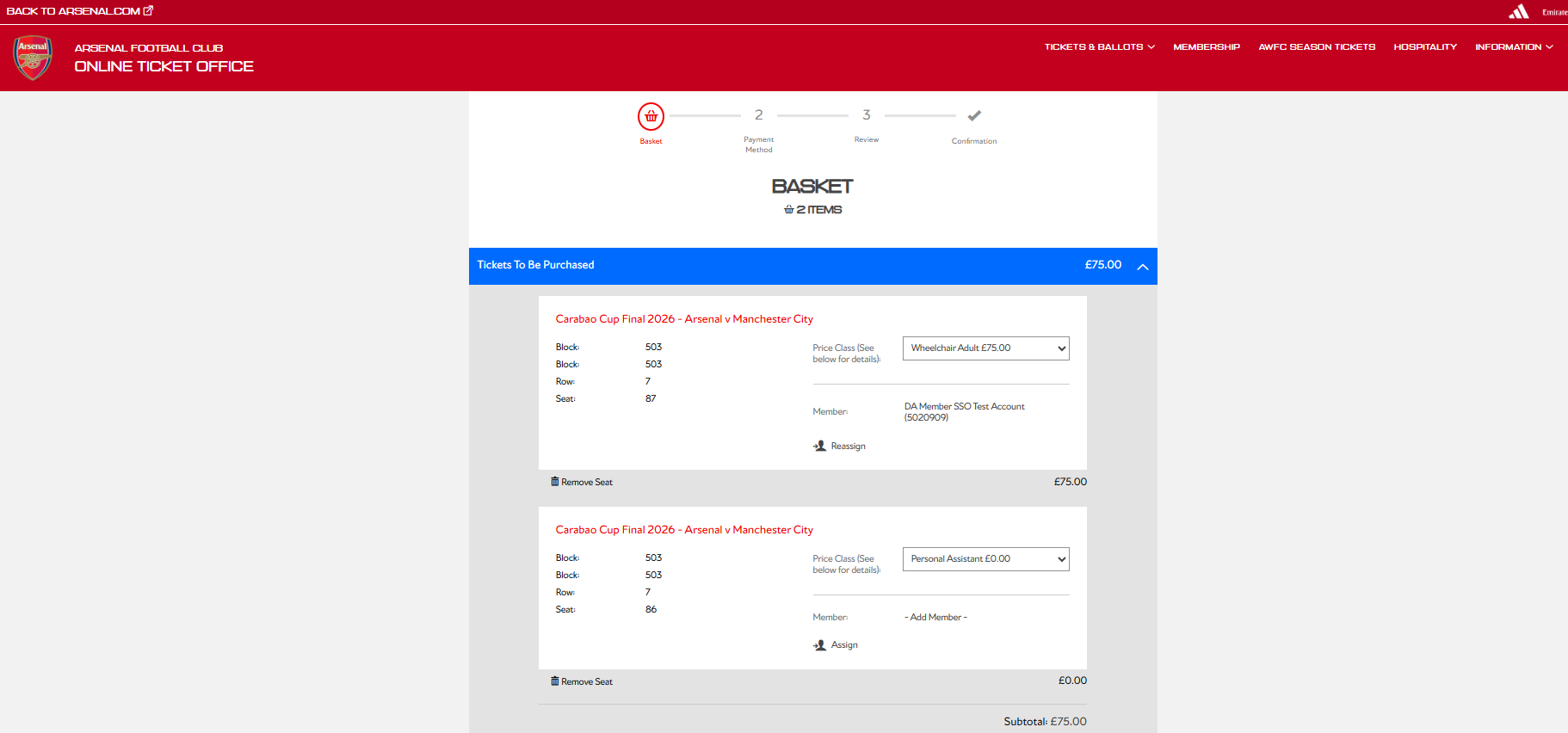Click trash icon for the £0.00 seat
The image size is (1568, 733).
(555, 681)
